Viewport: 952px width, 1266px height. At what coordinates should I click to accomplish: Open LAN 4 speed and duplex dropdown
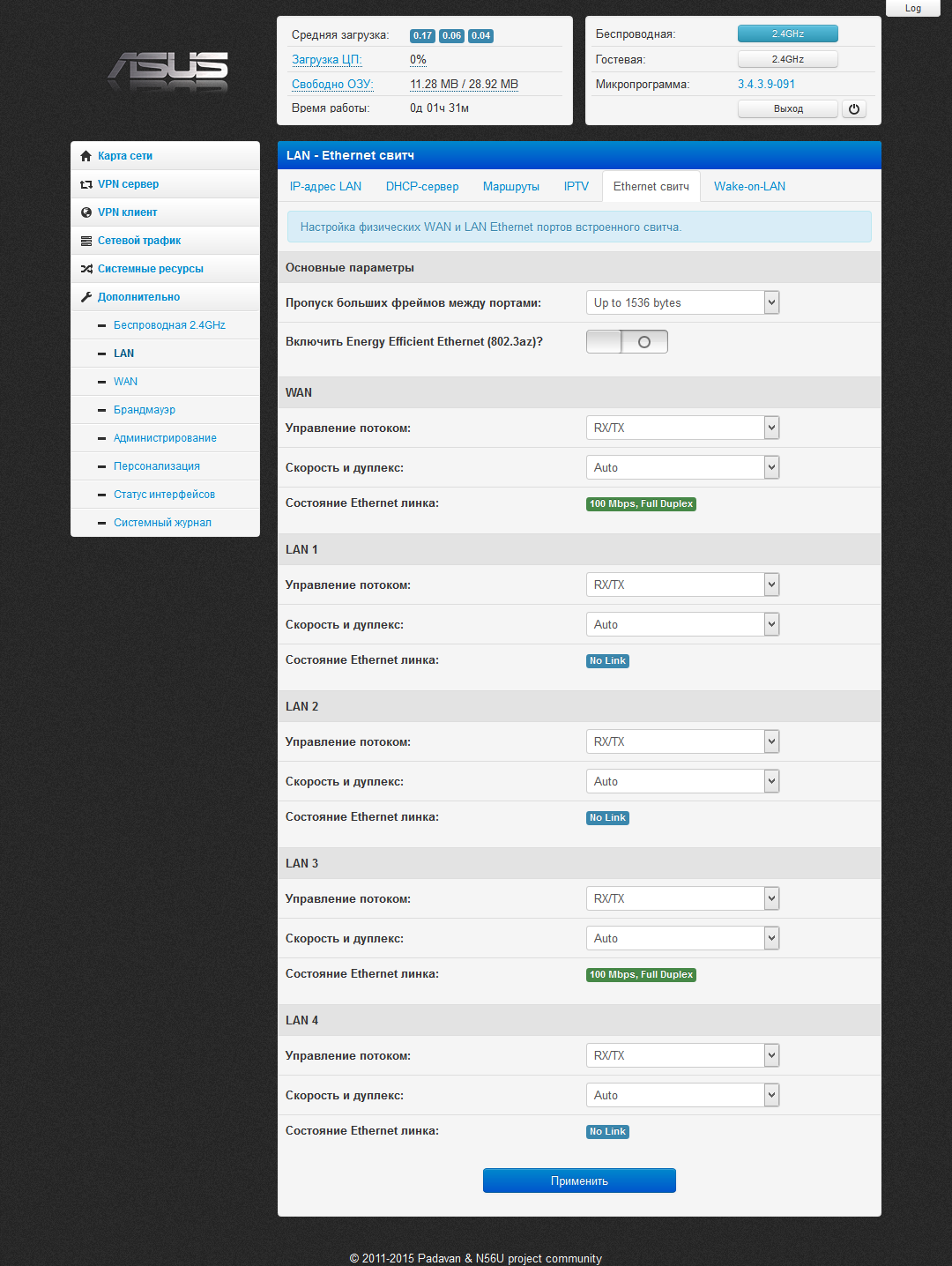coord(682,1095)
